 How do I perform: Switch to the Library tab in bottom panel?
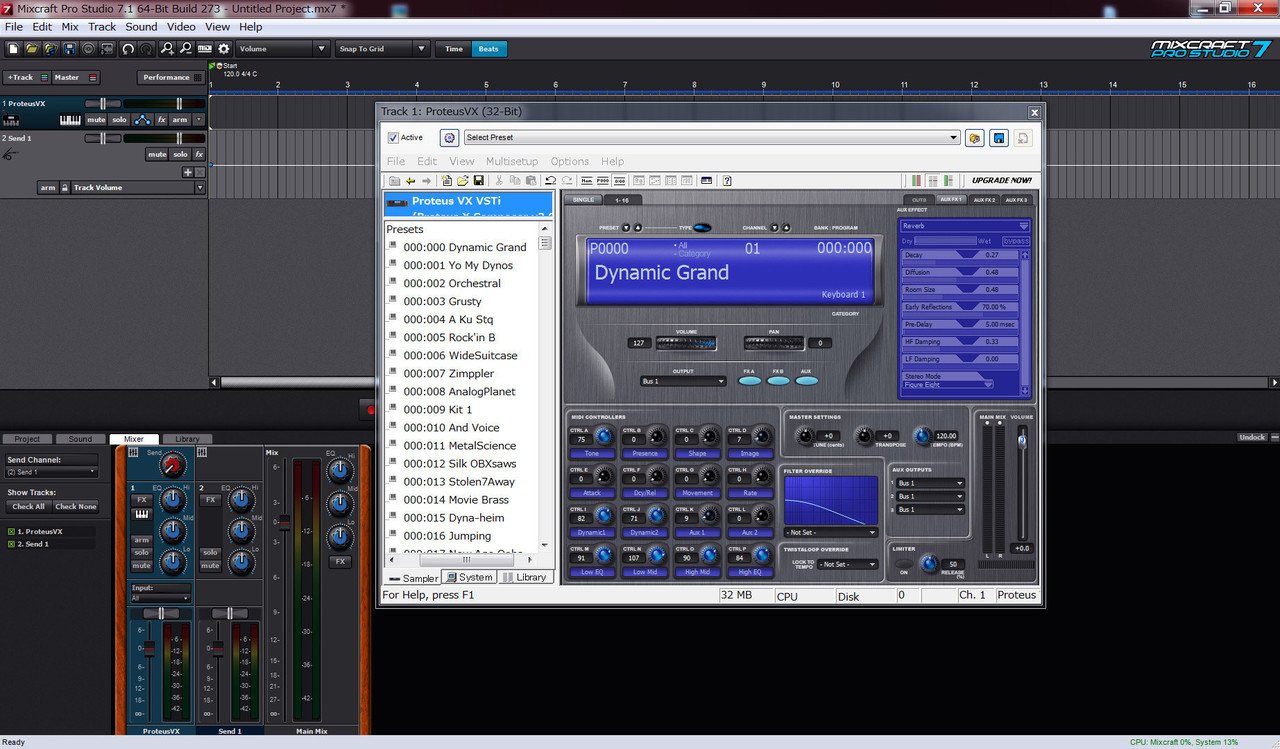click(x=187, y=439)
